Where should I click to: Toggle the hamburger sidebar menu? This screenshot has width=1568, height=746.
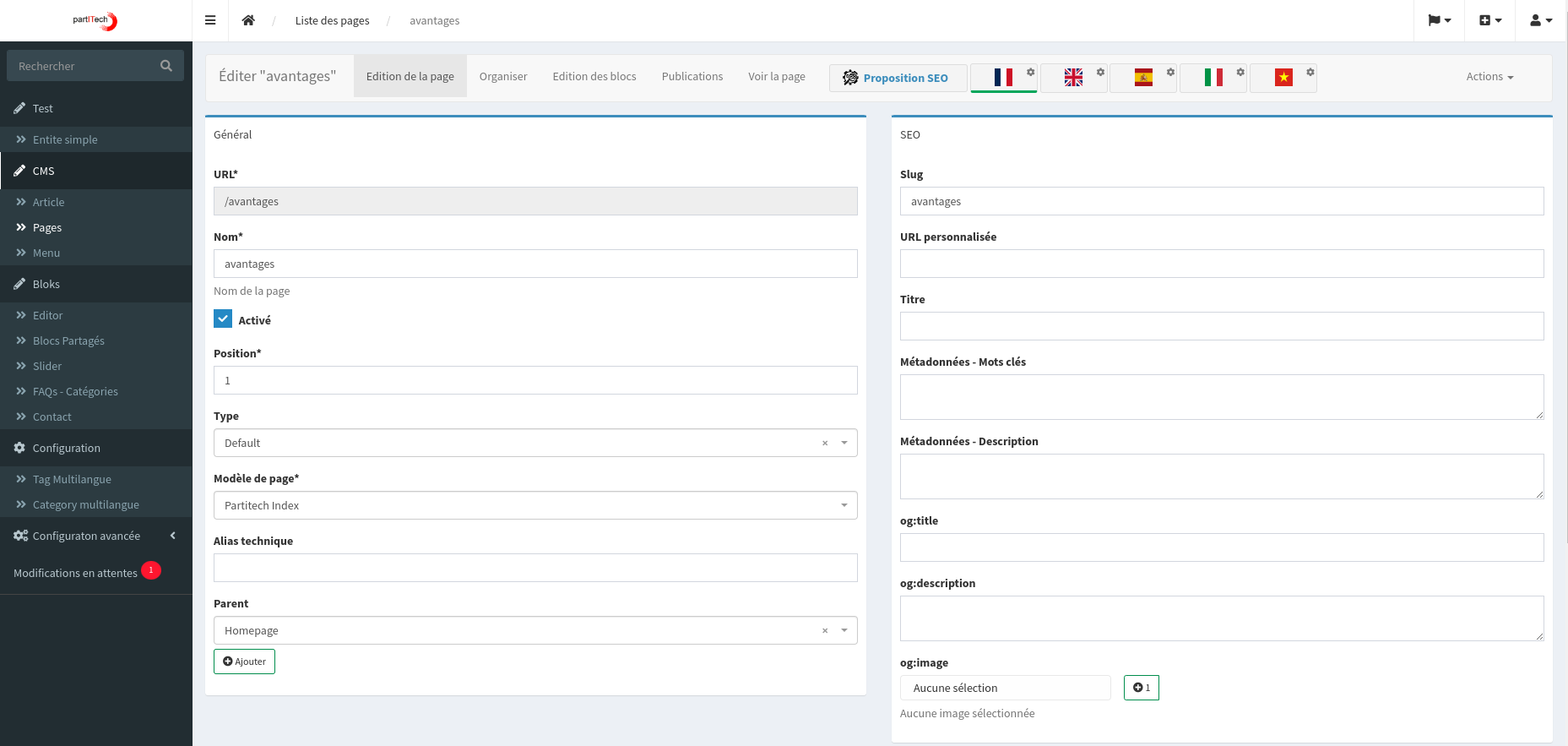(x=210, y=20)
